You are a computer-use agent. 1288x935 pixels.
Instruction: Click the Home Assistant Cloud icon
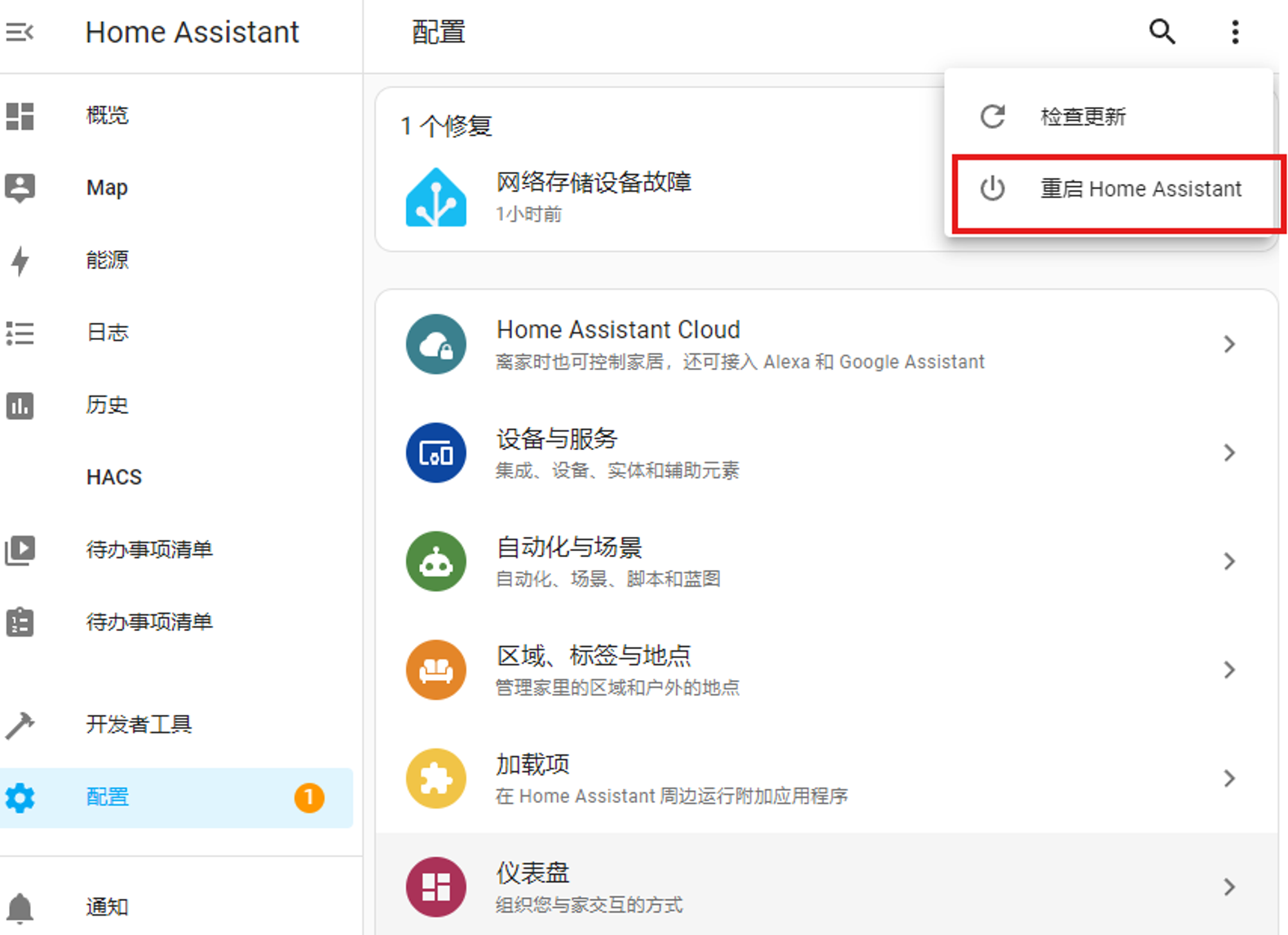[436, 344]
